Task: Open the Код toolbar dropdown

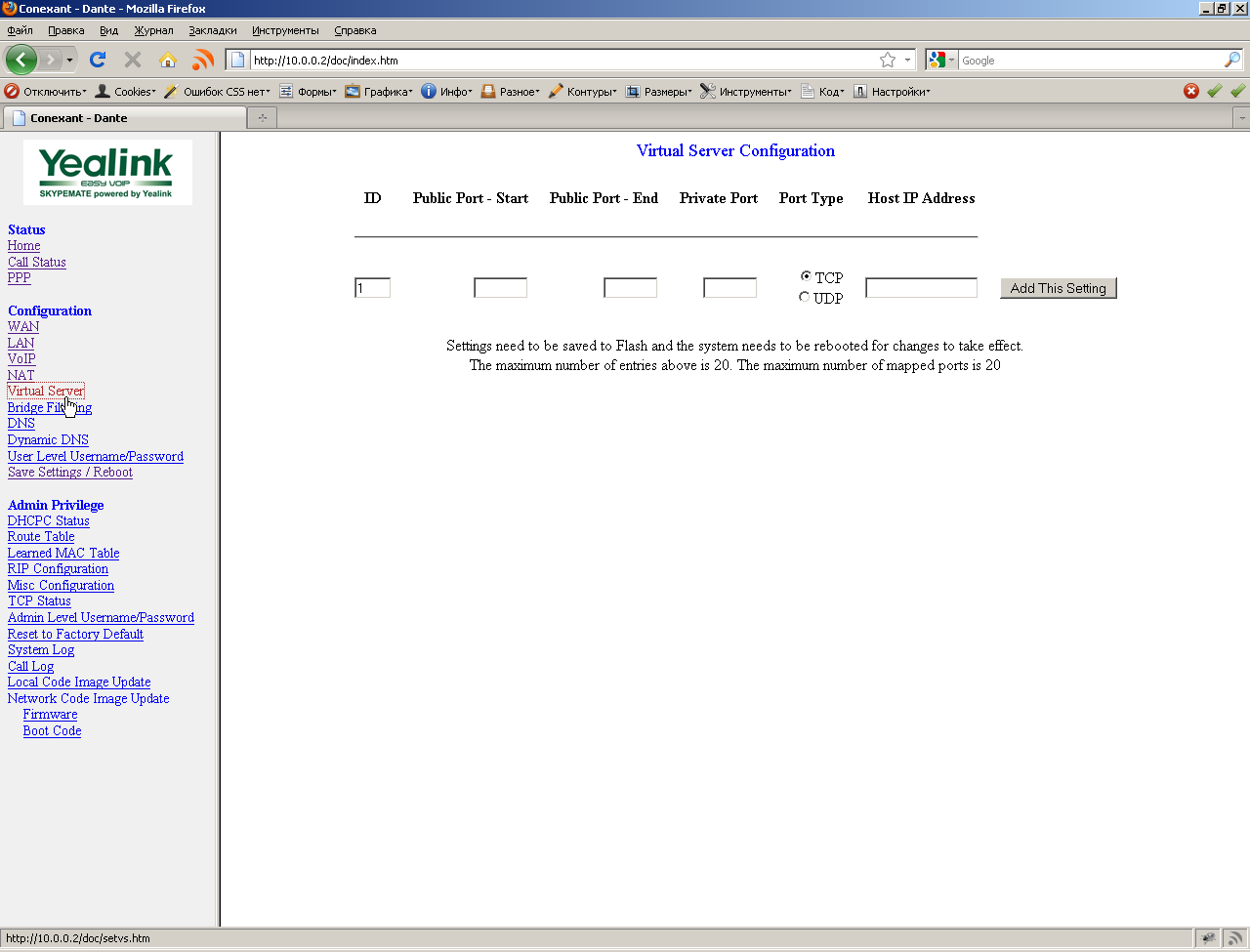Action: tap(822, 92)
